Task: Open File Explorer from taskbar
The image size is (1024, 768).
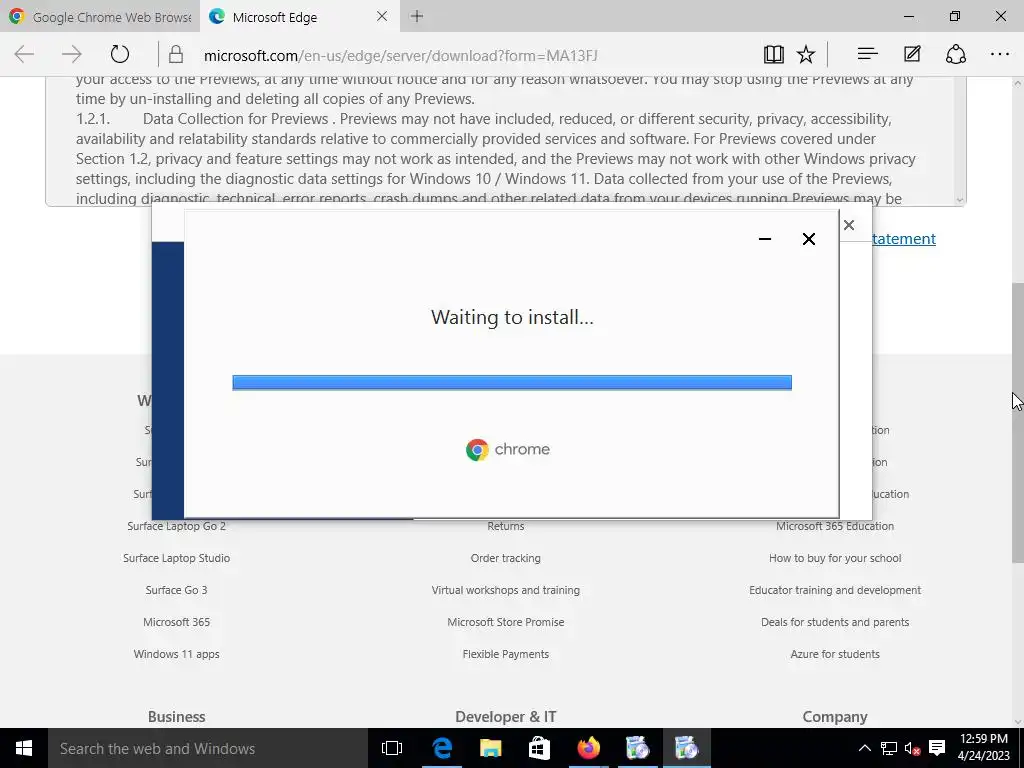Action: 490,748
